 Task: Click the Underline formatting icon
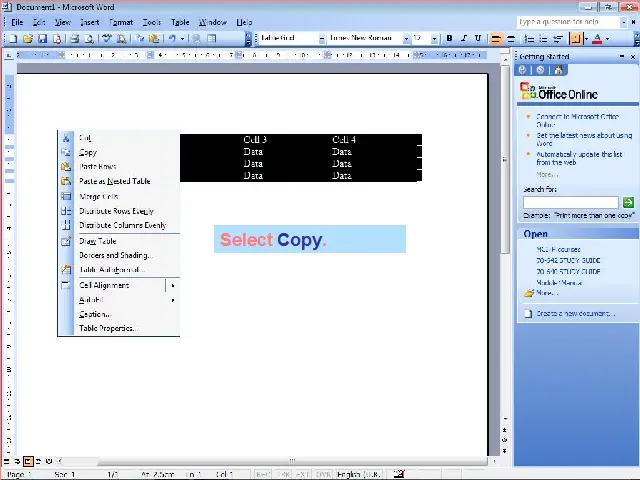tap(478, 39)
